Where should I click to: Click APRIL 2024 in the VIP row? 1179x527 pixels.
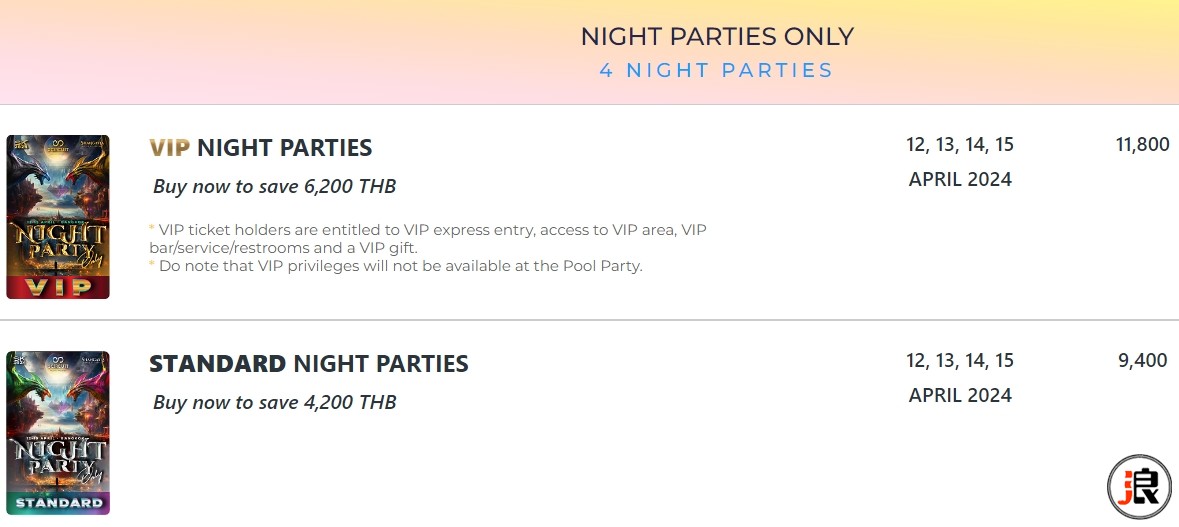click(960, 179)
